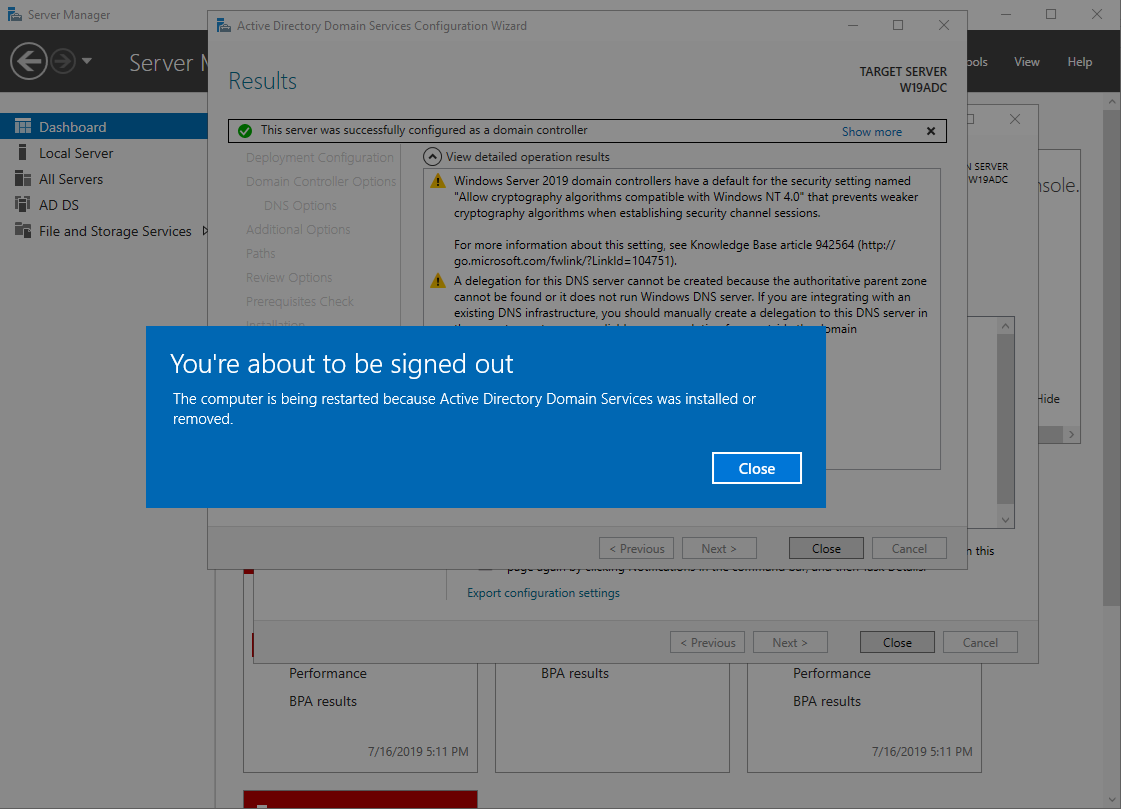
Task: Click the Review Options wizard step
Action: click(289, 277)
